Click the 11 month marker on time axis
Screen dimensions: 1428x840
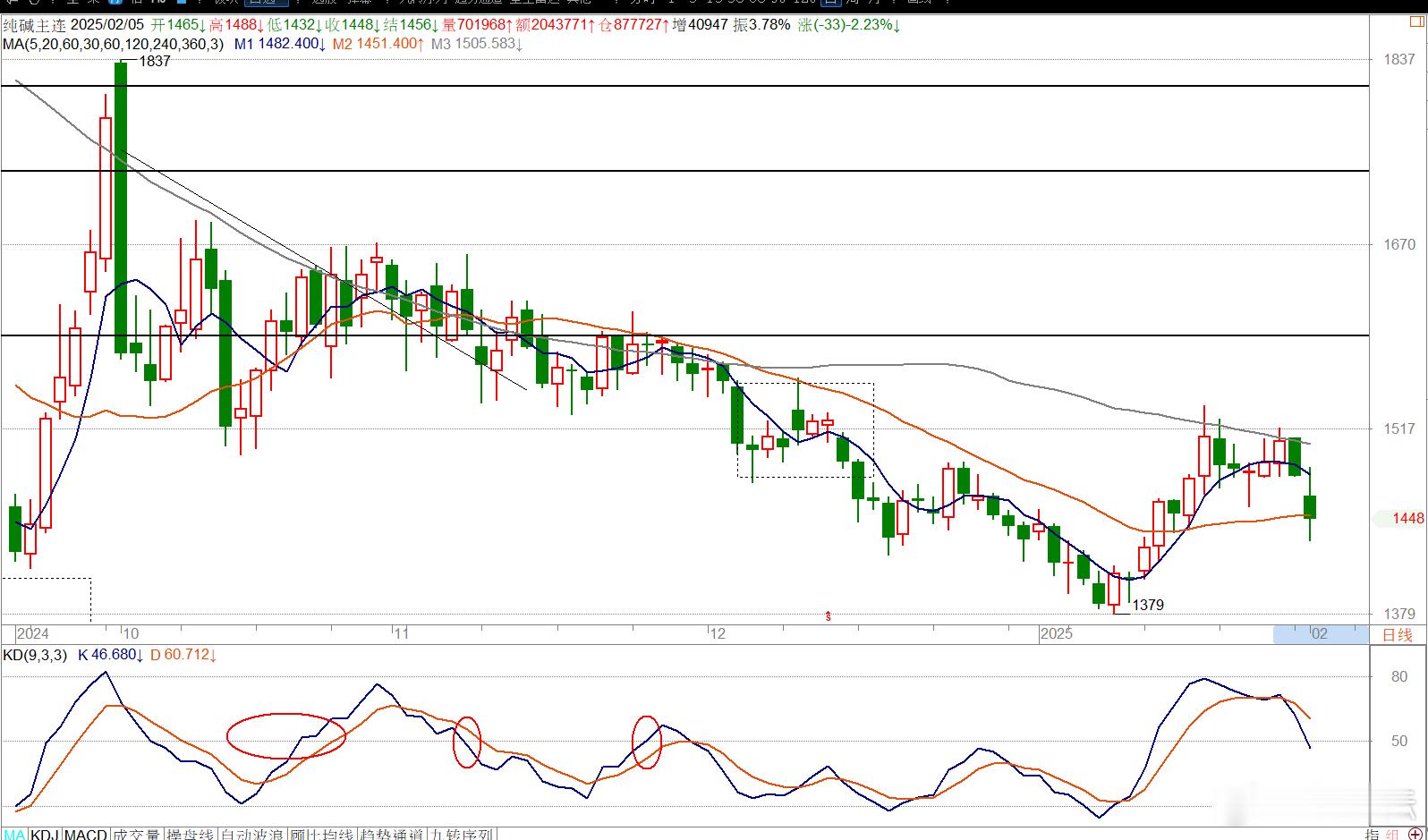click(x=401, y=634)
